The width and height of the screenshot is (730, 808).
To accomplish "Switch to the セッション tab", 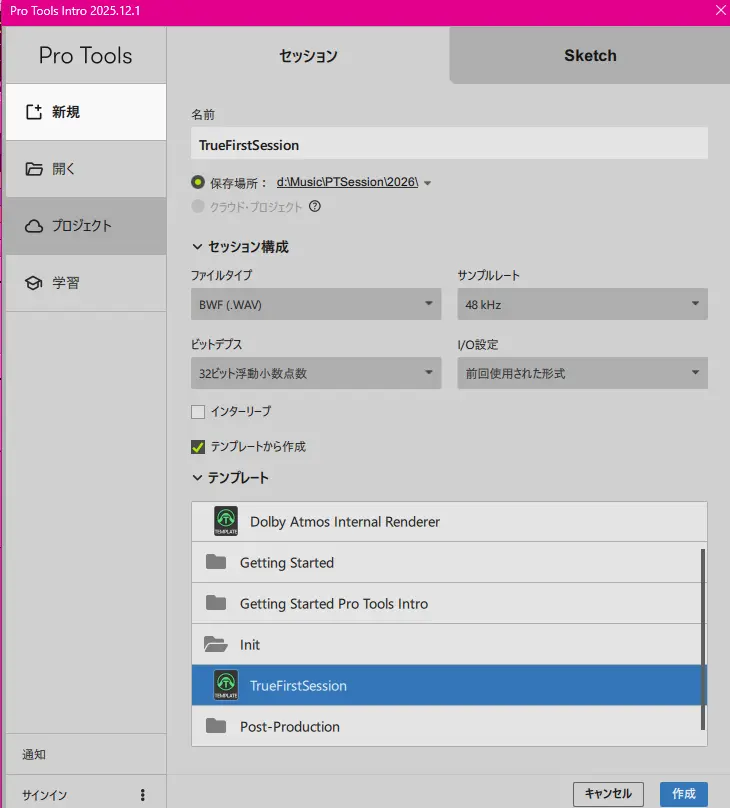I will [308, 56].
